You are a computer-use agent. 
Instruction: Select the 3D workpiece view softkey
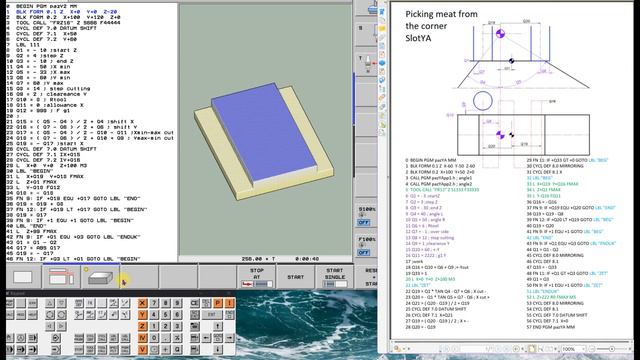pos(100,277)
